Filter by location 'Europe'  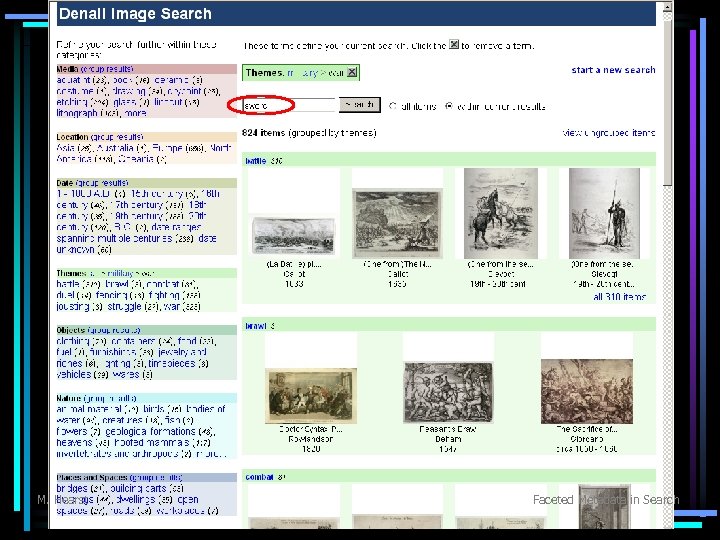(x=167, y=148)
